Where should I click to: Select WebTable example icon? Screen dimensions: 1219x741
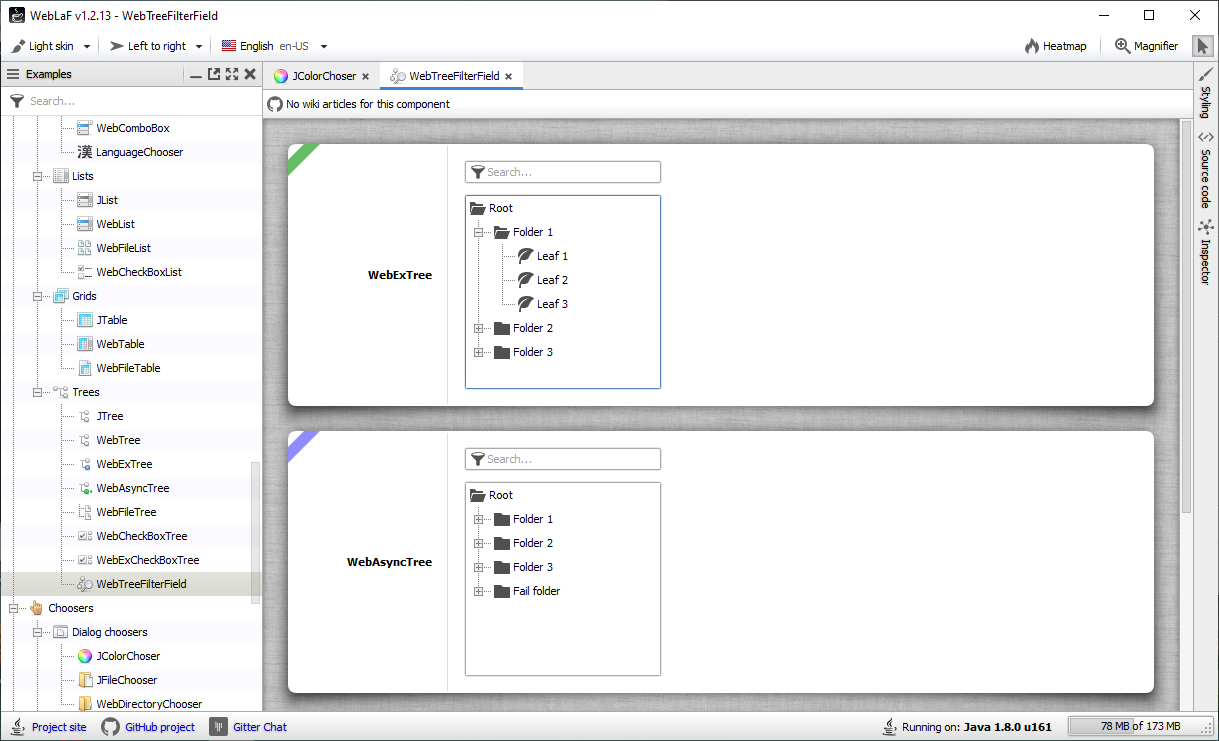[85, 344]
